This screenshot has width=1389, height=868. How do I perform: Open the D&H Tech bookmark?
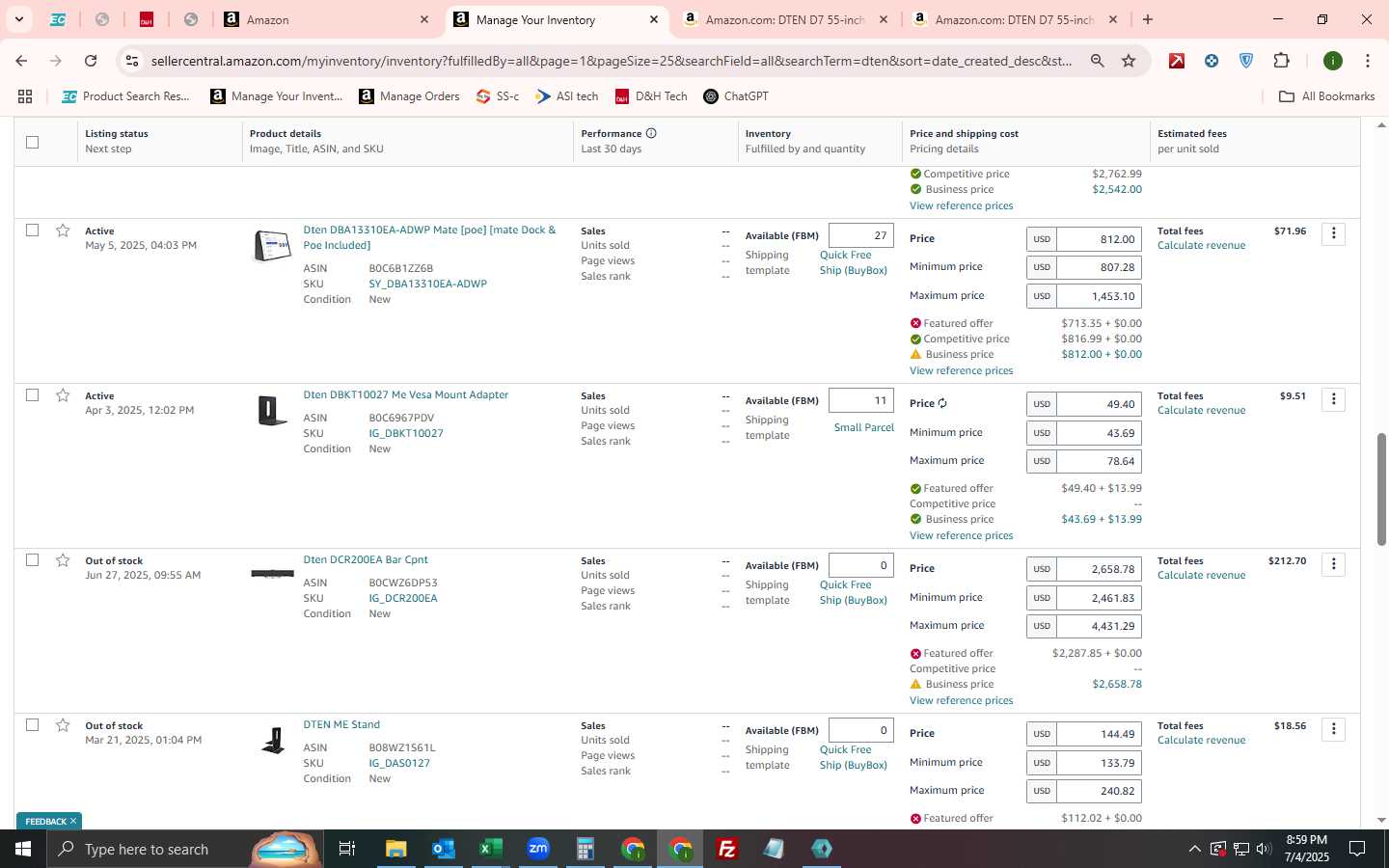tap(651, 96)
